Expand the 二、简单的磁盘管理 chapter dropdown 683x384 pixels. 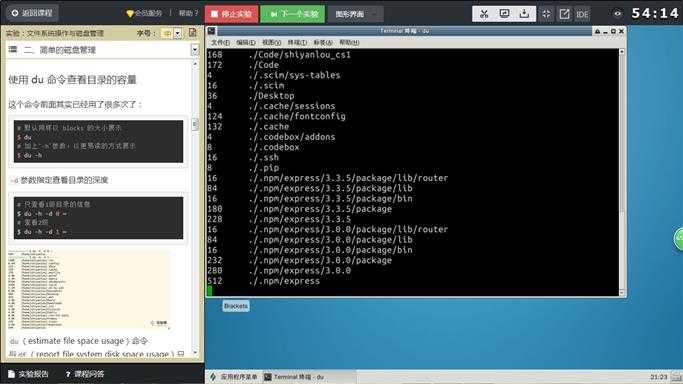pyautogui.click(x=195, y=50)
